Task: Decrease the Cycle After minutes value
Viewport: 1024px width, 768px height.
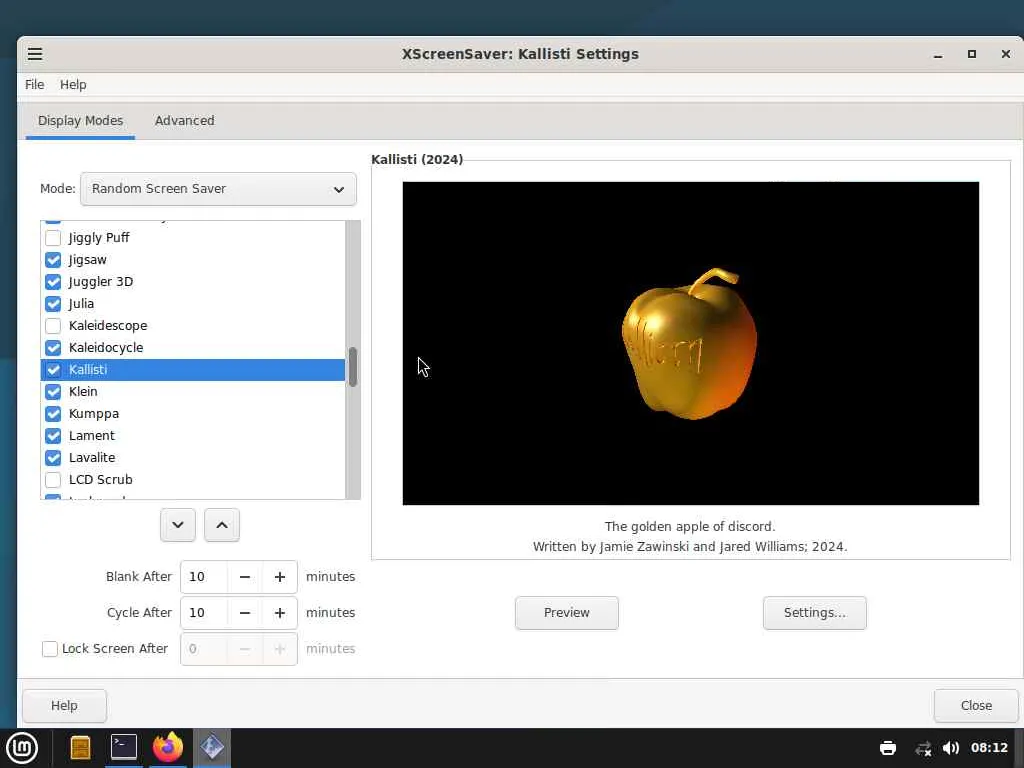Action: [x=245, y=613]
